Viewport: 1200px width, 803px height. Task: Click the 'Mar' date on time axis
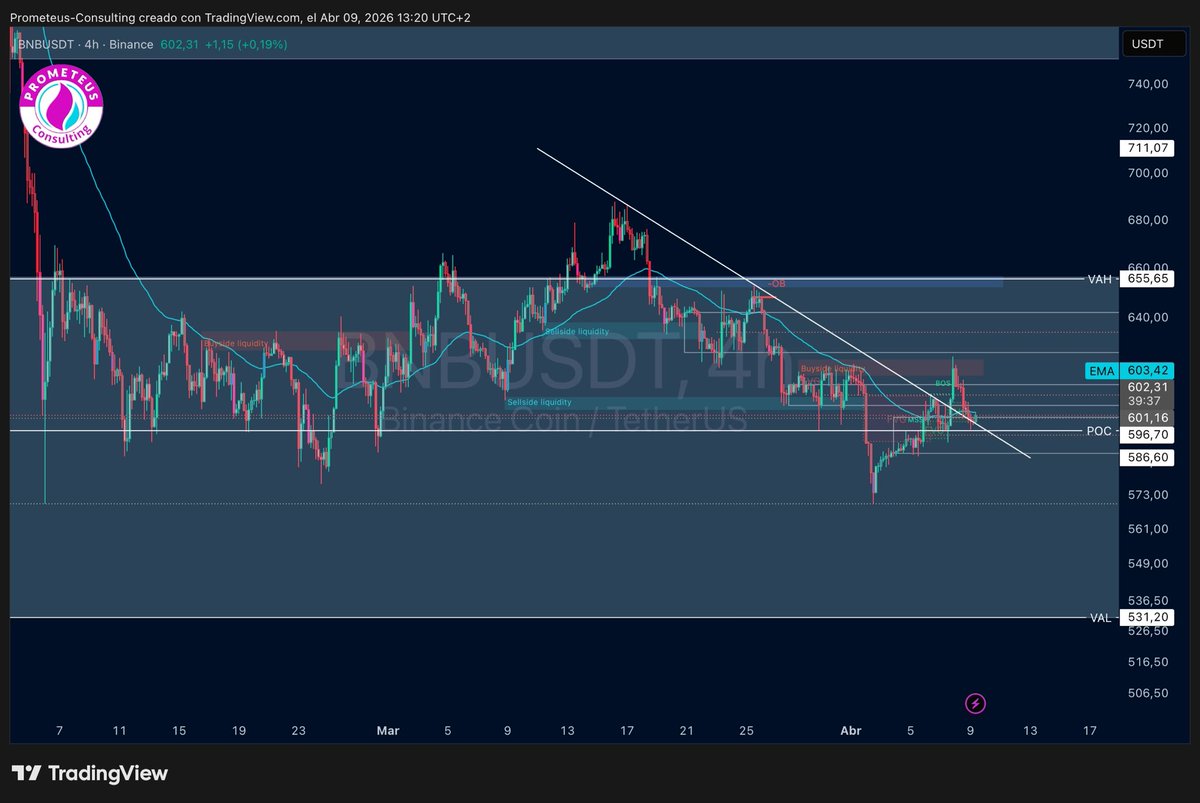(388, 731)
